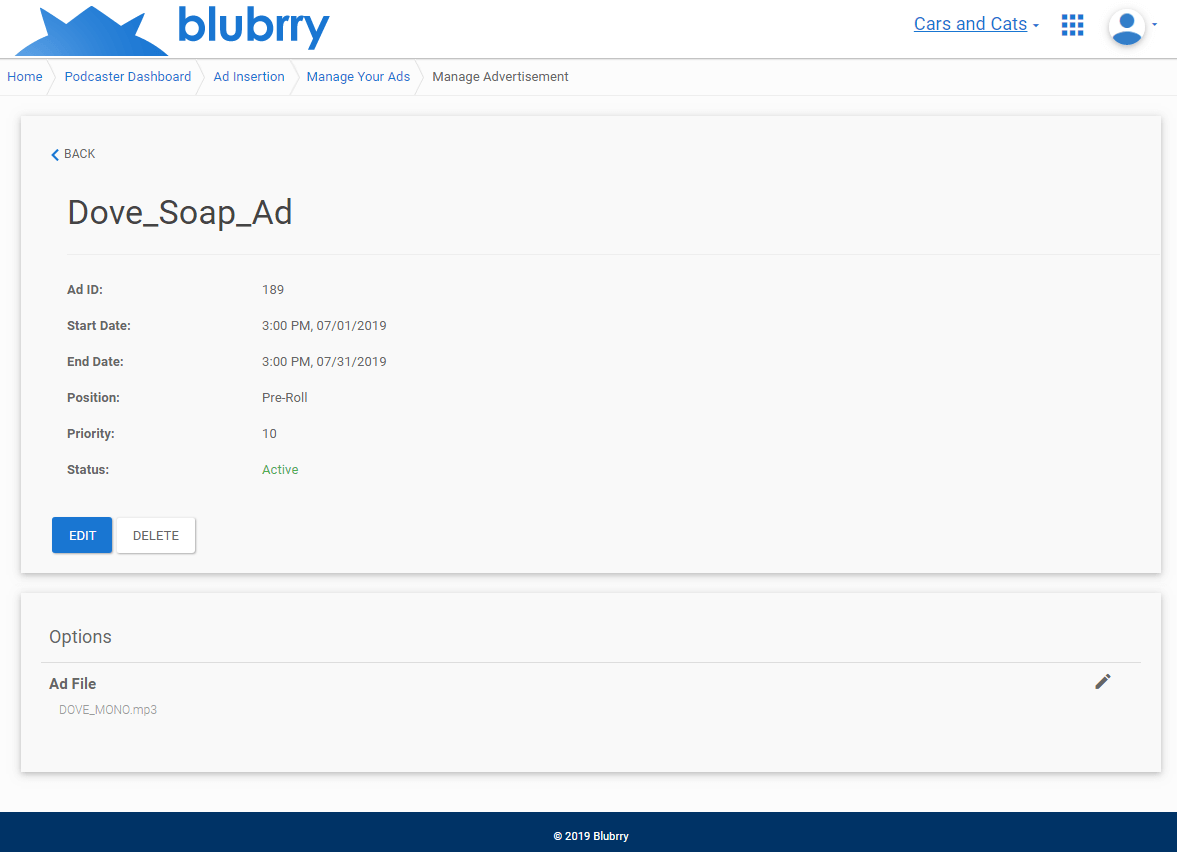Open Podcaster Dashboard breadcrumb
Viewport: 1177px width, 852px height.
click(128, 77)
